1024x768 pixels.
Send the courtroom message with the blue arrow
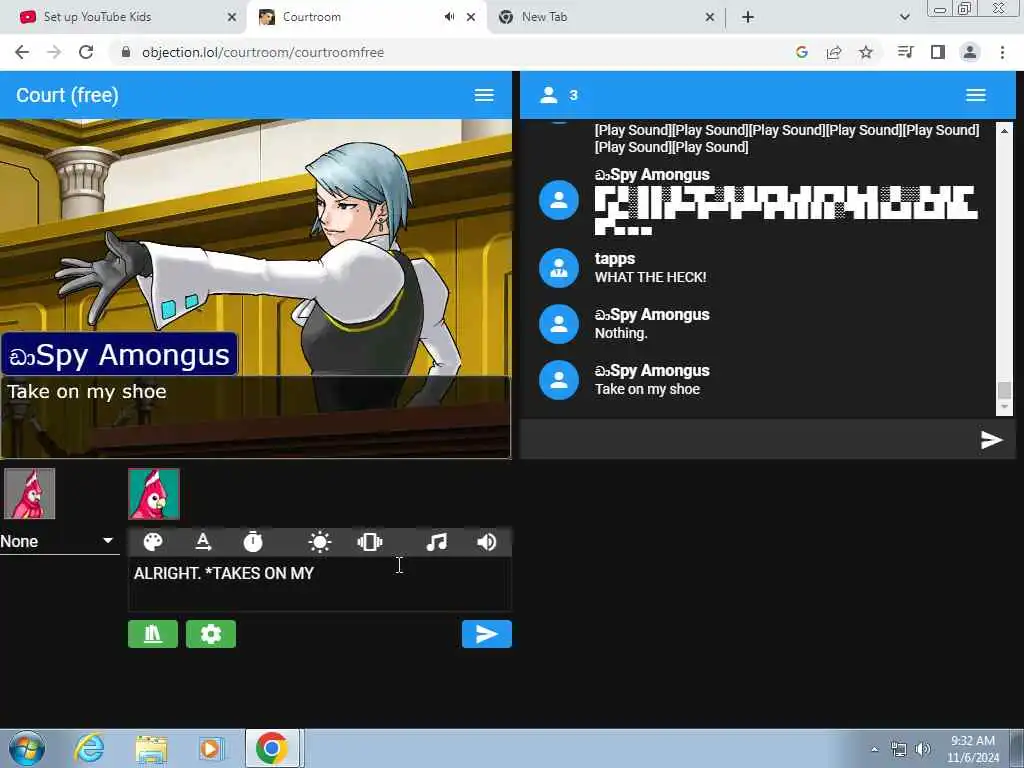coord(487,634)
